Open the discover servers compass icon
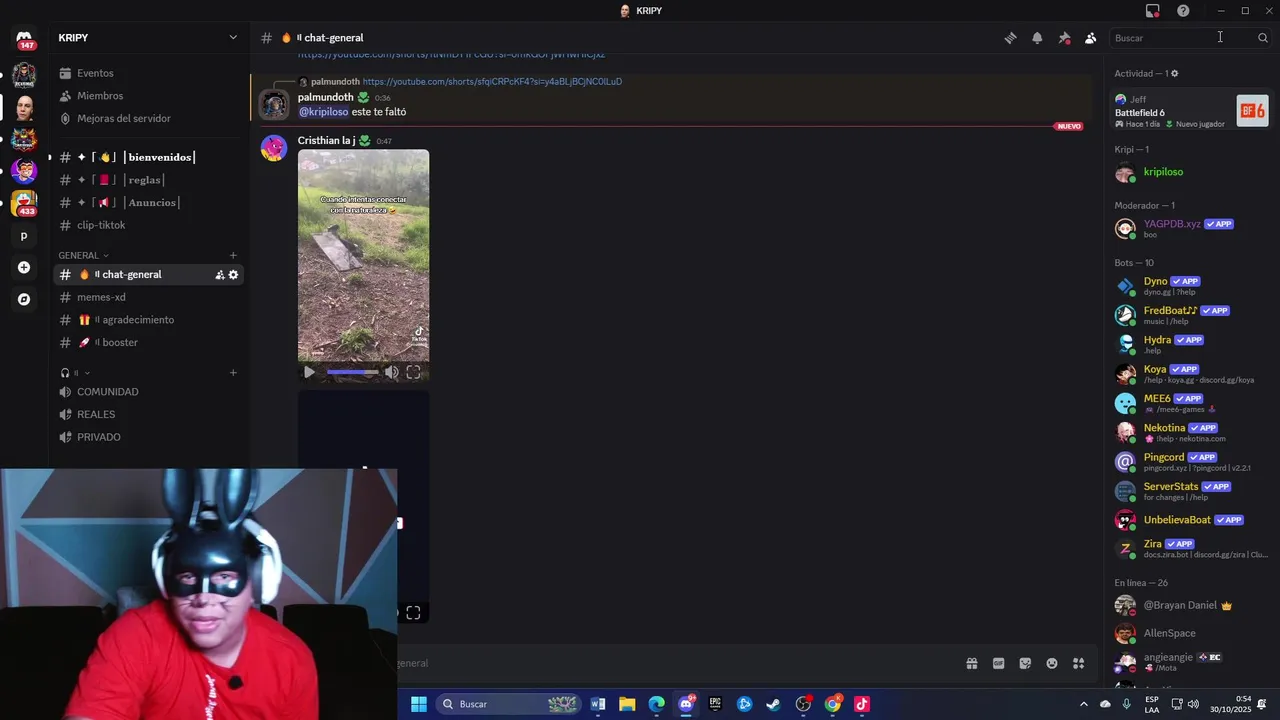Screen dimensions: 1280x720 coord(24,299)
